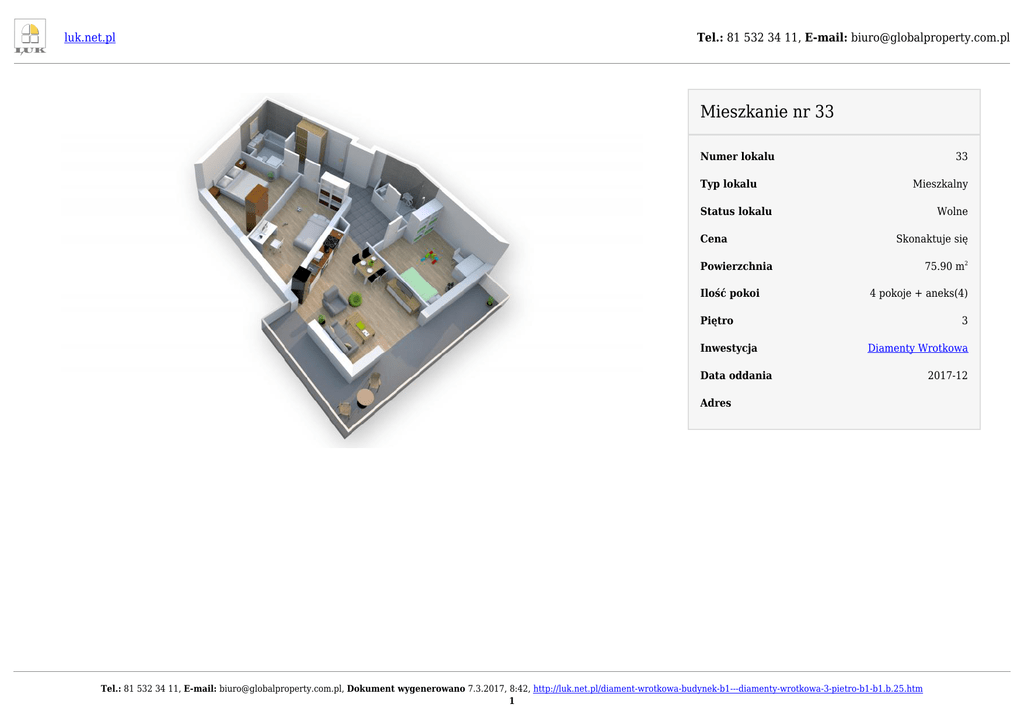1024x725 pixels.
Task: Click the Numer lokalu label
Action: pos(737,157)
